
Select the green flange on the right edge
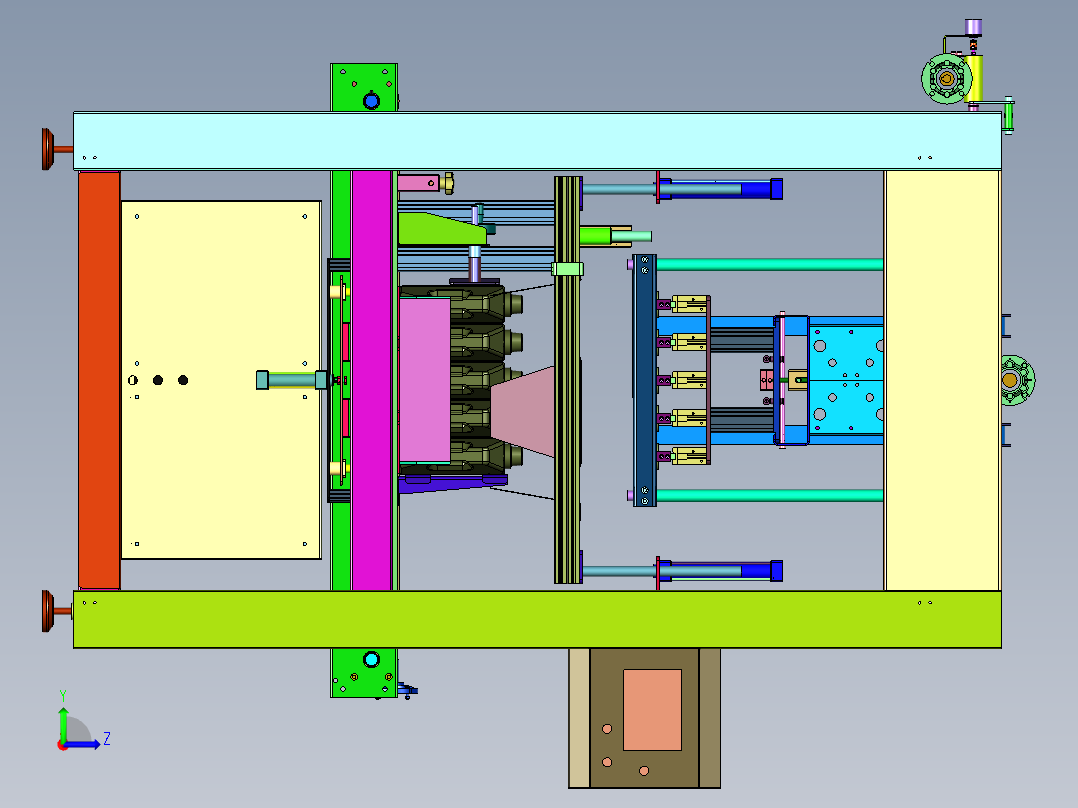pyautogui.click(x=1016, y=380)
